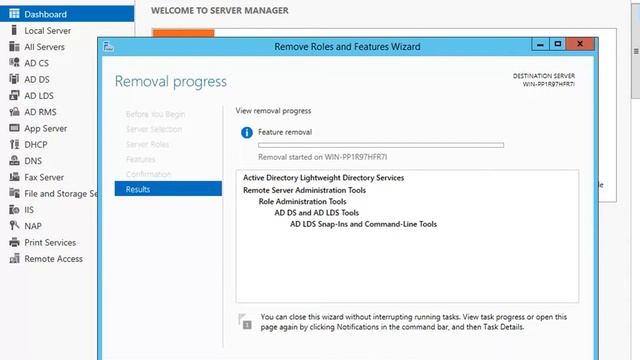The width and height of the screenshot is (640, 360).
Task: Click the AD RMS role icon
Action: click(14, 112)
